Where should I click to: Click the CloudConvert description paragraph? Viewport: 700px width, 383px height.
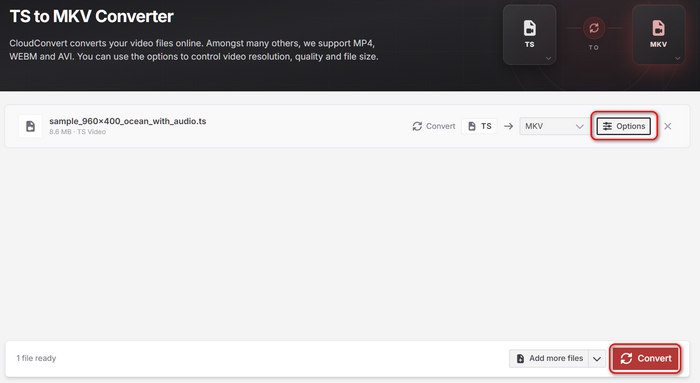[x=194, y=50]
